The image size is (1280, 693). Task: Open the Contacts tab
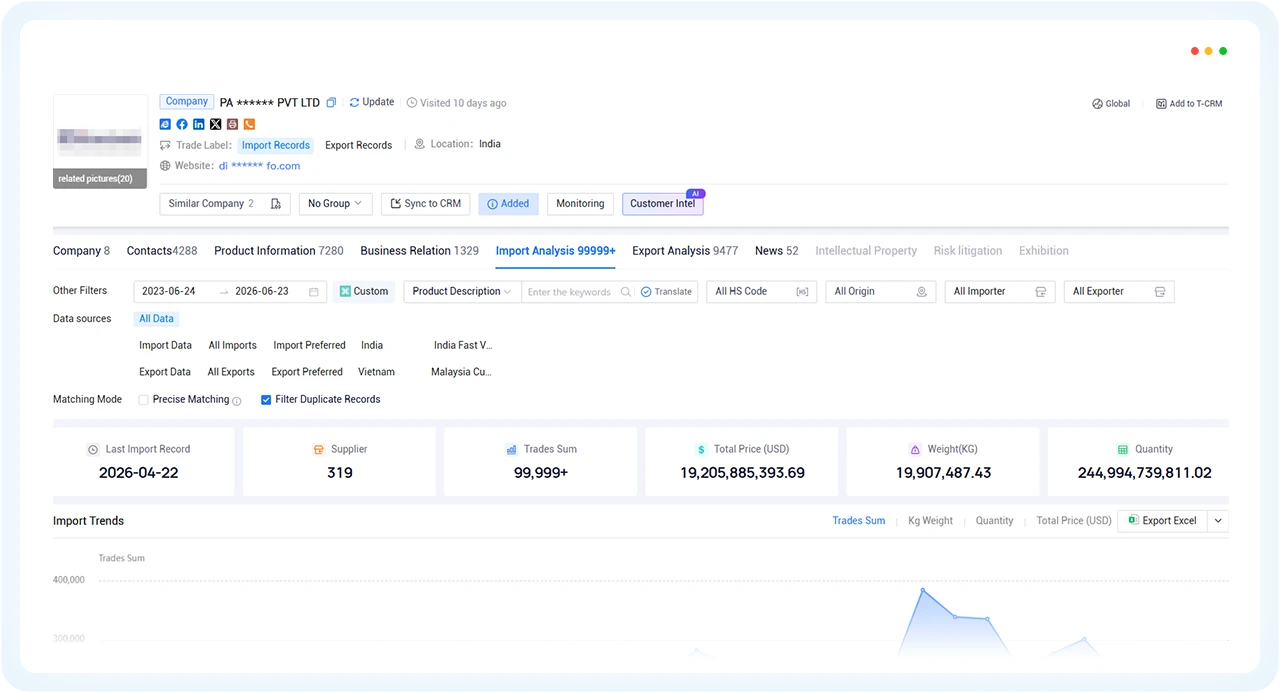pyautogui.click(x=162, y=251)
